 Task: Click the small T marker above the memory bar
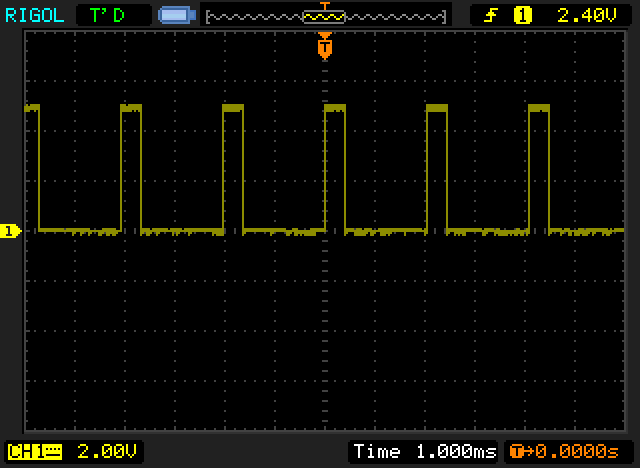click(x=323, y=5)
